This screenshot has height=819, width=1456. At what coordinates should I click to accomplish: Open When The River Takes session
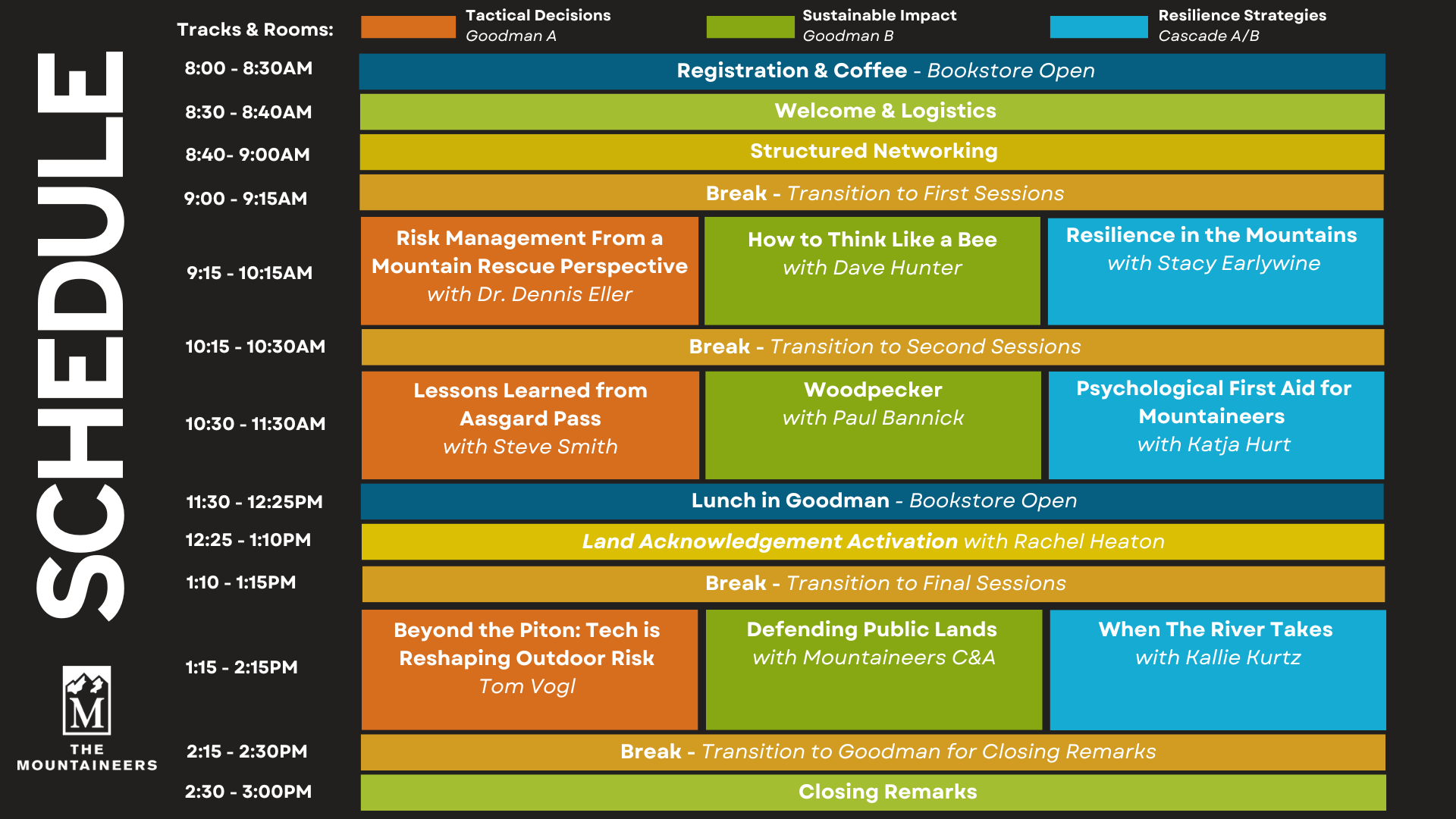[x=1217, y=670]
